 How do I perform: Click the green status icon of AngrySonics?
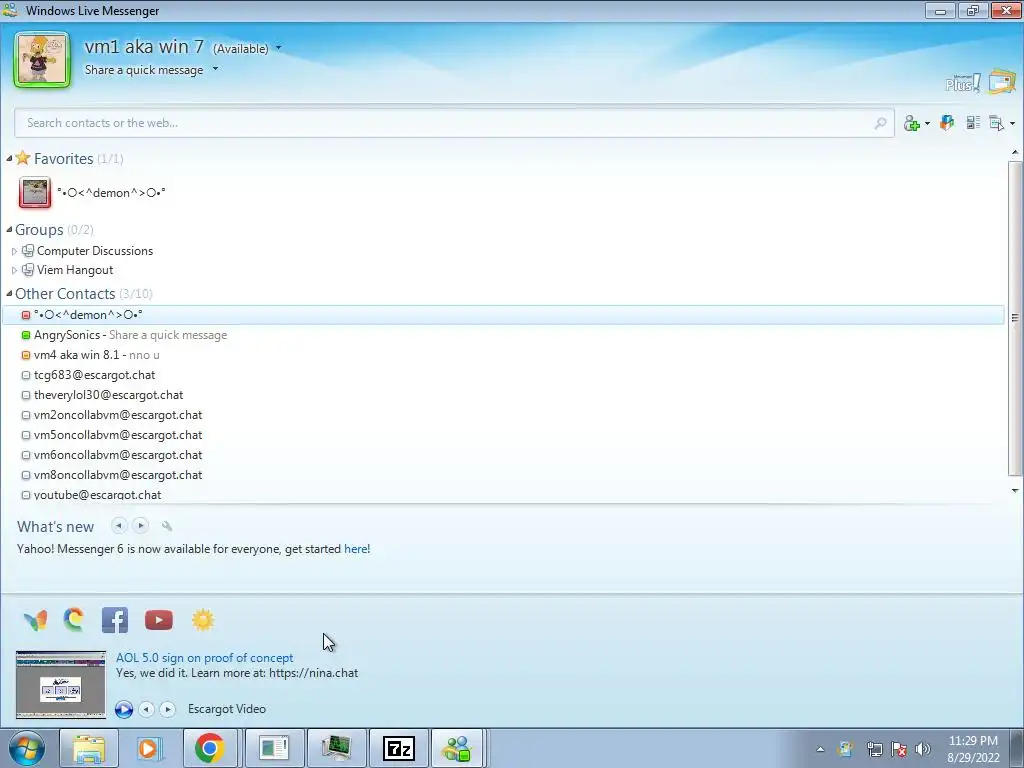[26, 335]
